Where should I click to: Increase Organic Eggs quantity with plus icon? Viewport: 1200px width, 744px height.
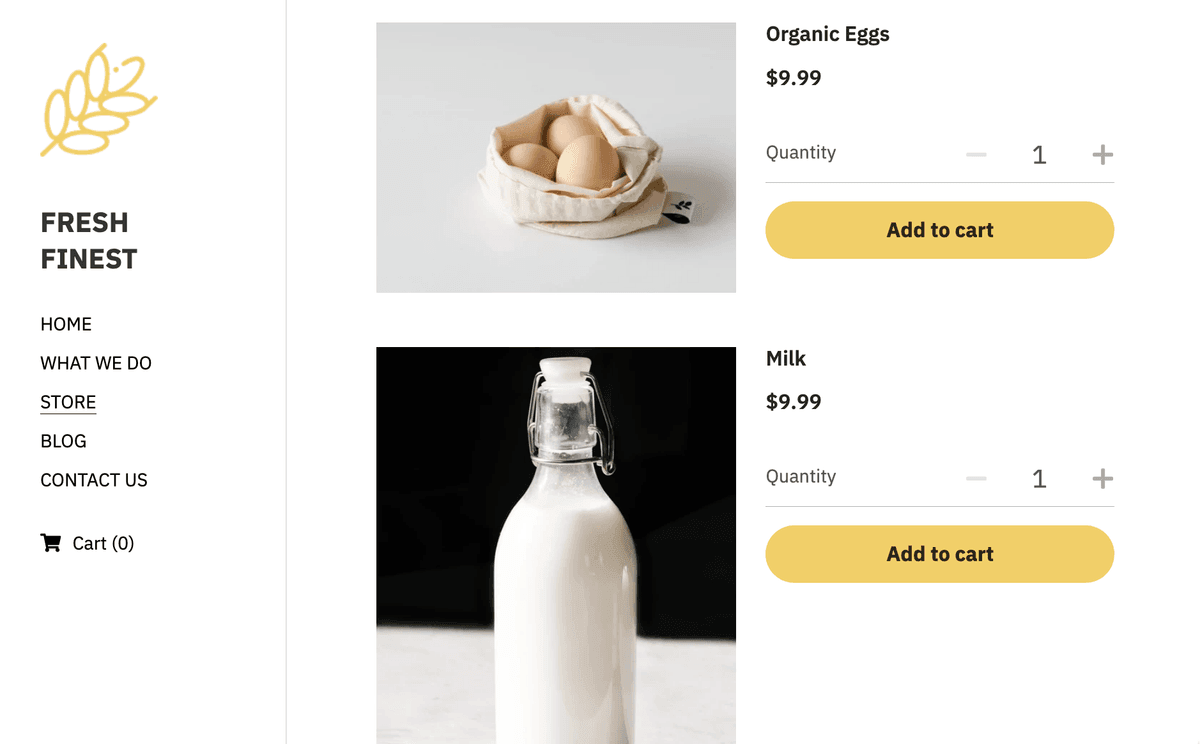[x=1102, y=155]
